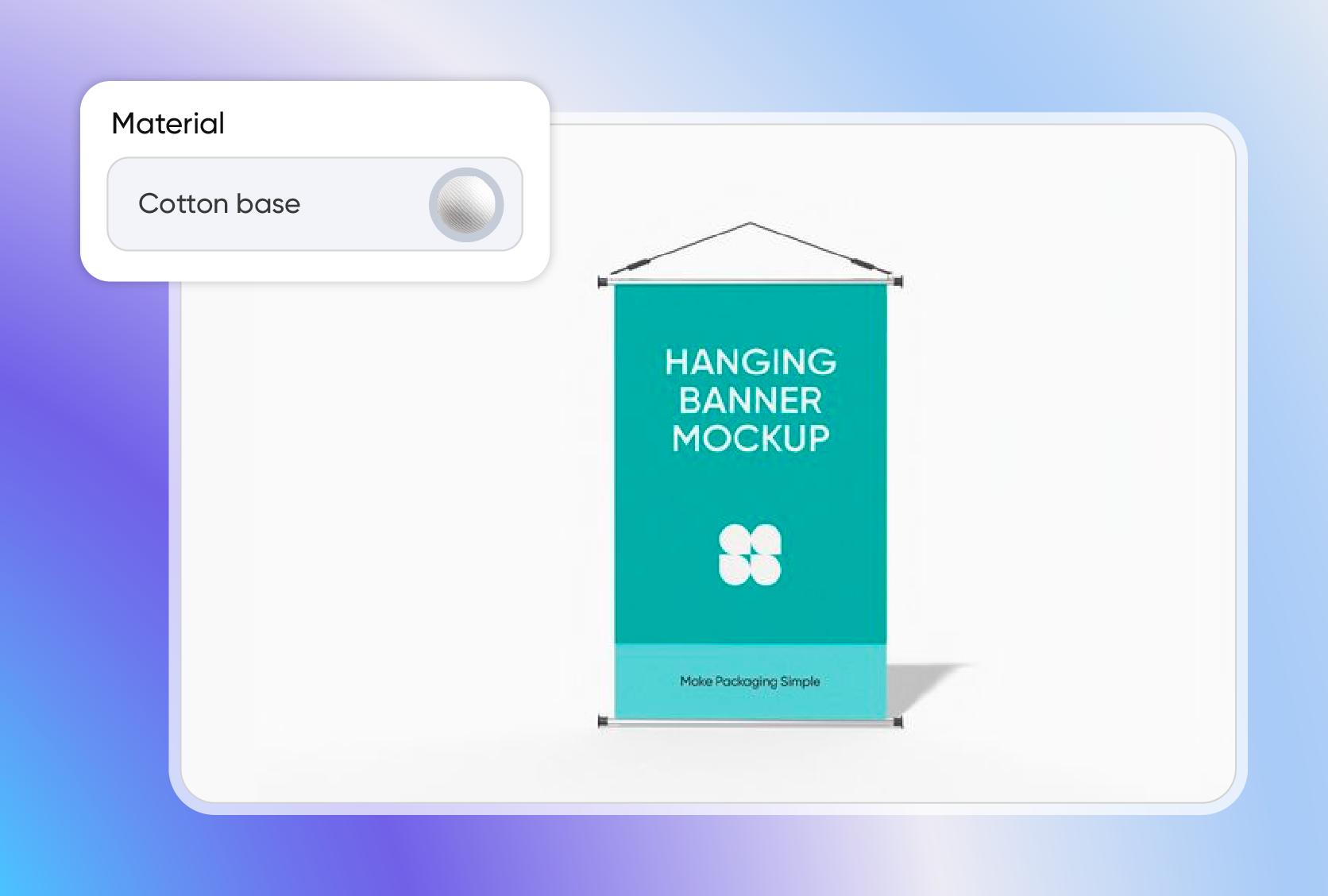
Task: Click the word HANGING on the banner
Action: [751, 362]
